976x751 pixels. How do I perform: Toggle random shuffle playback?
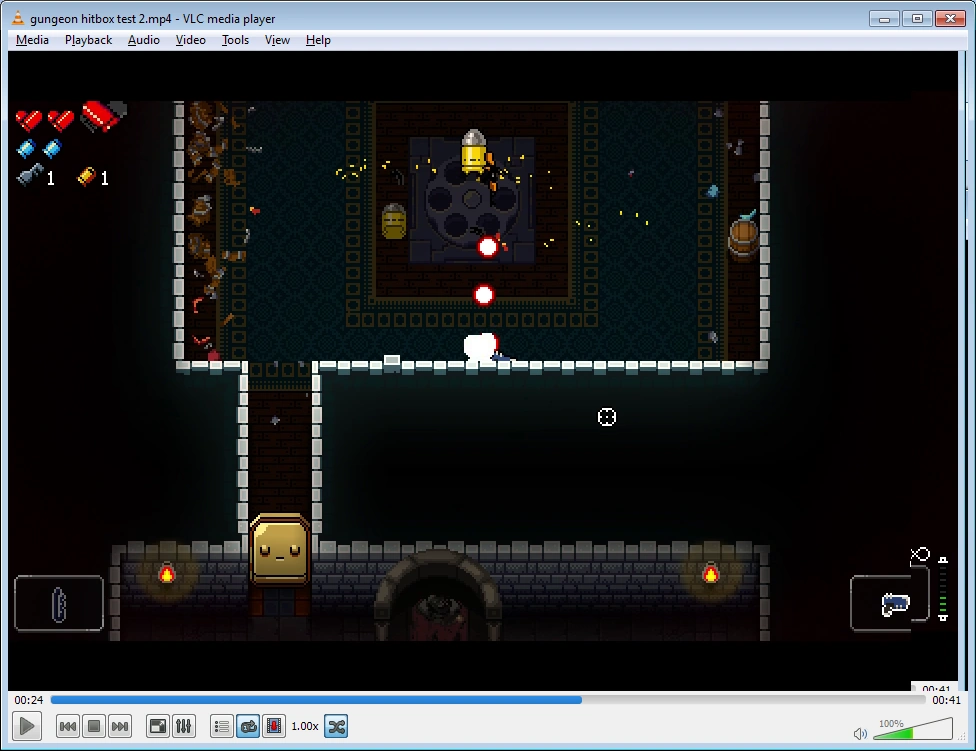pos(336,726)
